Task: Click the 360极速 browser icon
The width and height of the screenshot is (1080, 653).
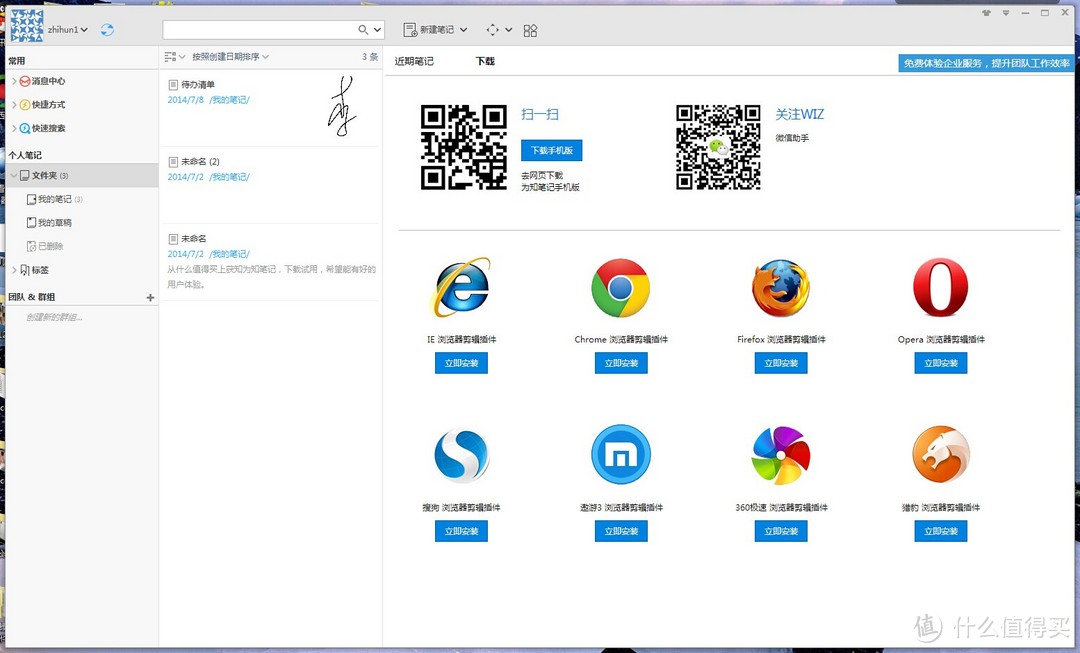Action: tap(780, 455)
